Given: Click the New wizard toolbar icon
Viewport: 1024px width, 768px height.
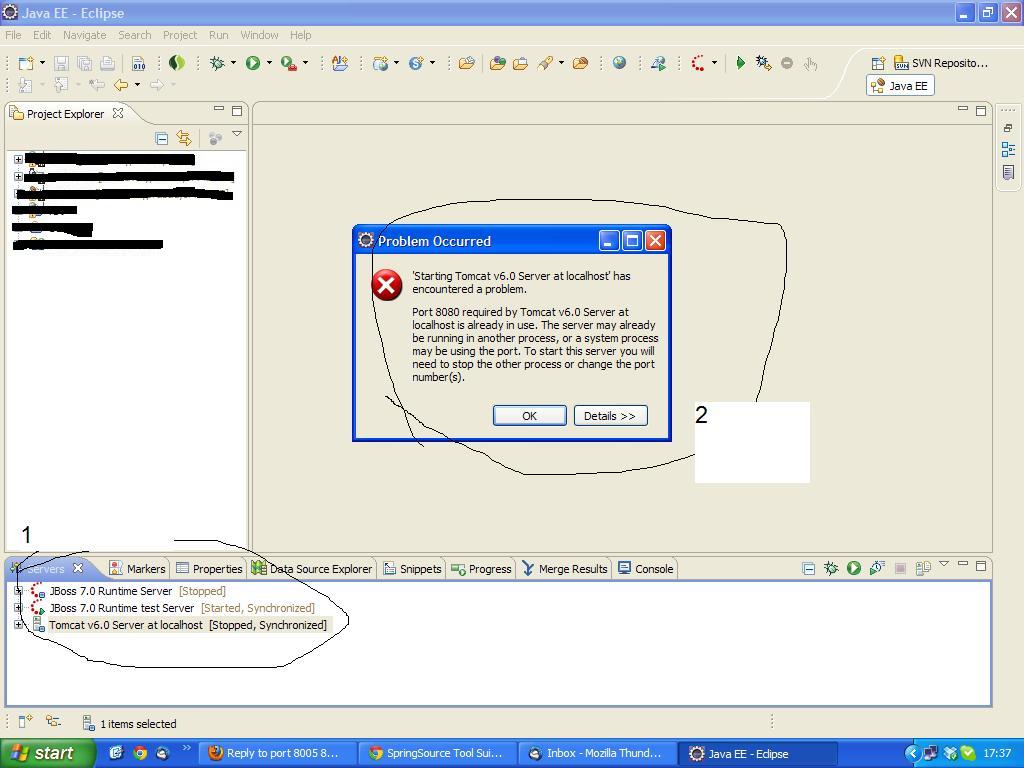Looking at the screenshot, I should coord(26,63).
